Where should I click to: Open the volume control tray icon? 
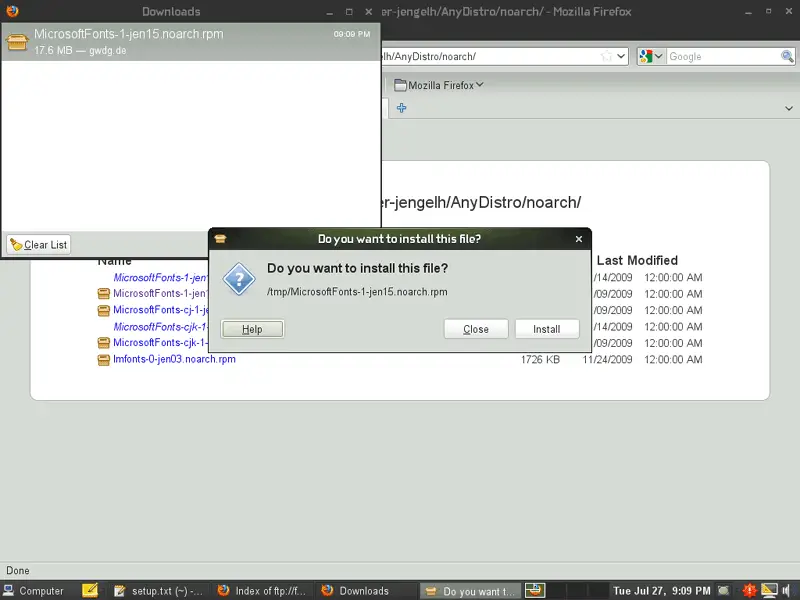tap(786, 591)
